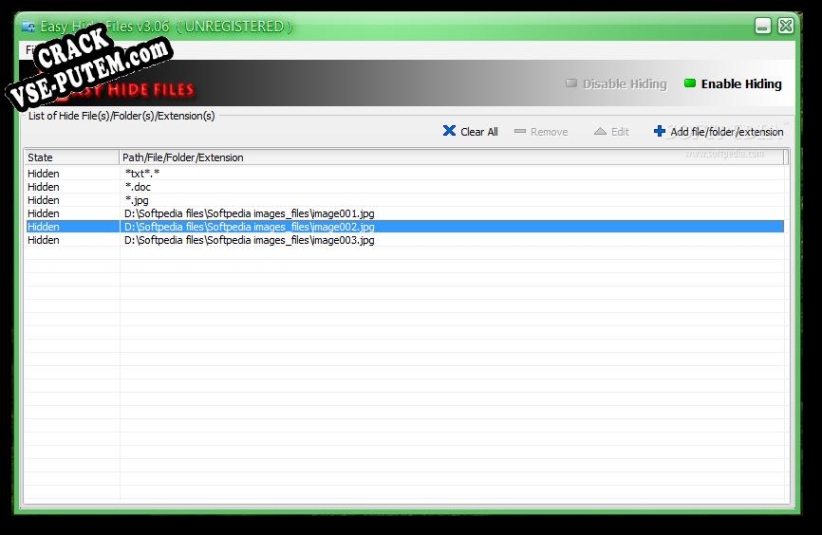Click the grey Disable Hiding indicator
Image resolution: width=822 pixels, height=535 pixels.
[571, 83]
